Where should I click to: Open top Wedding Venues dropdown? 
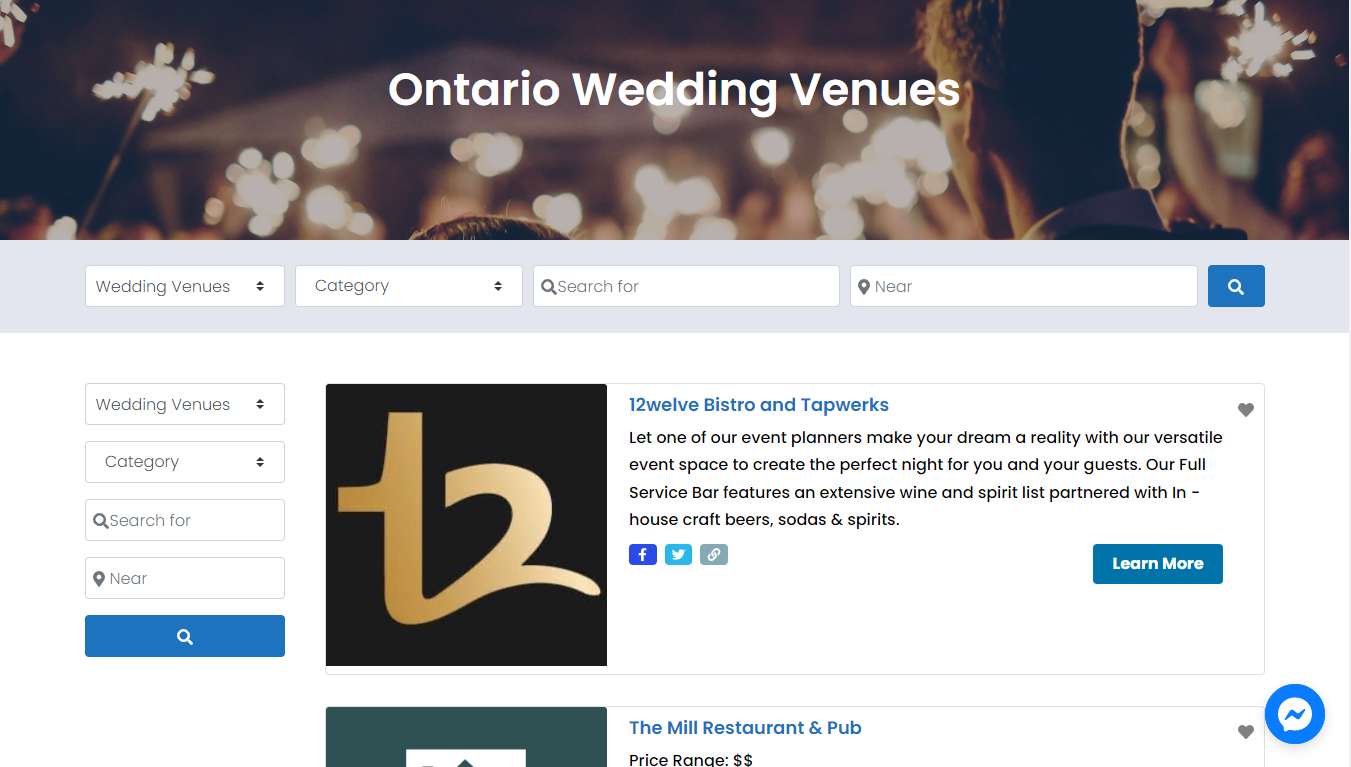pyautogui.click(x=185, y=286)
